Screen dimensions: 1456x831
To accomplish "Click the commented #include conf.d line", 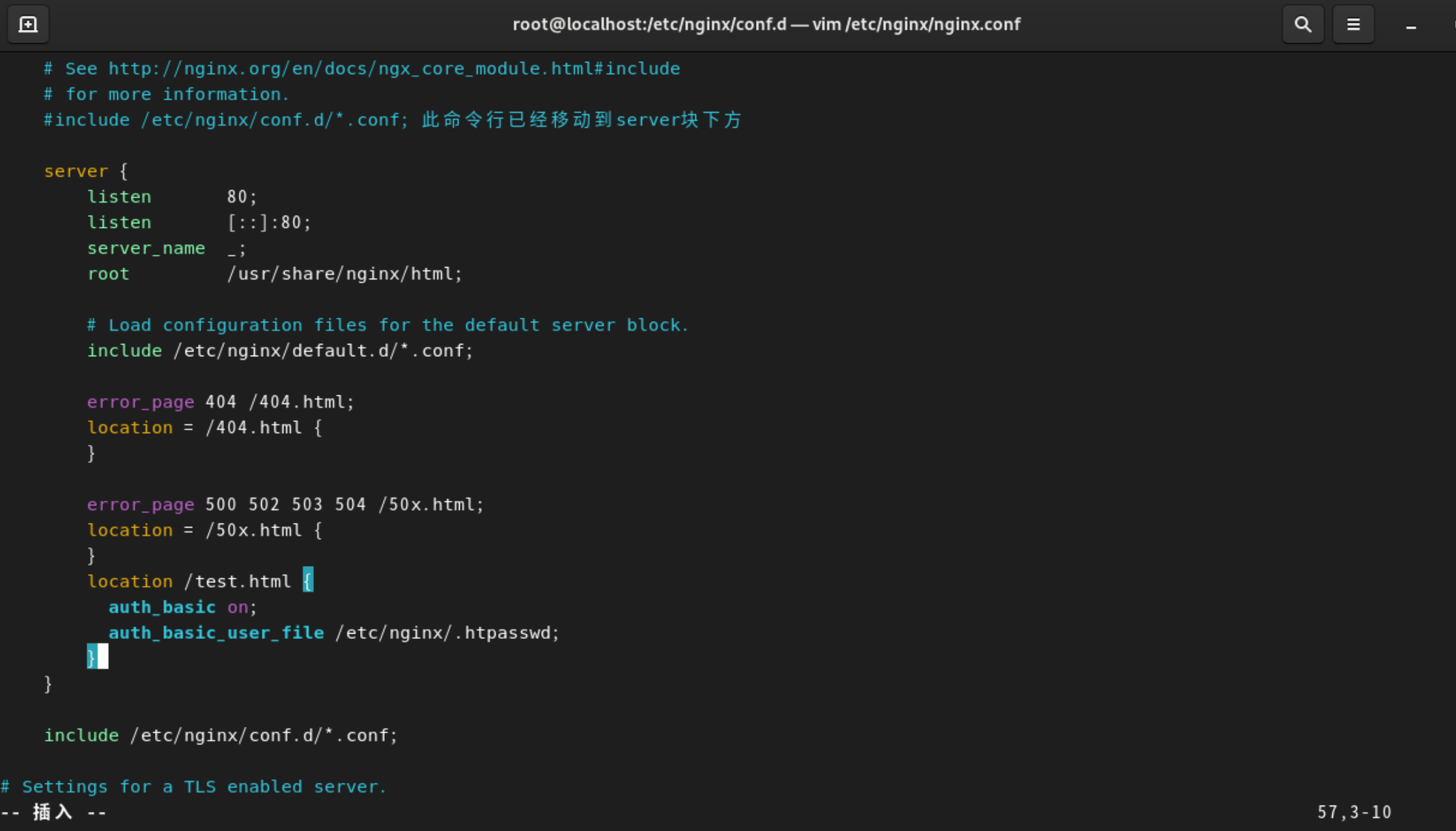I will [225, 120].
